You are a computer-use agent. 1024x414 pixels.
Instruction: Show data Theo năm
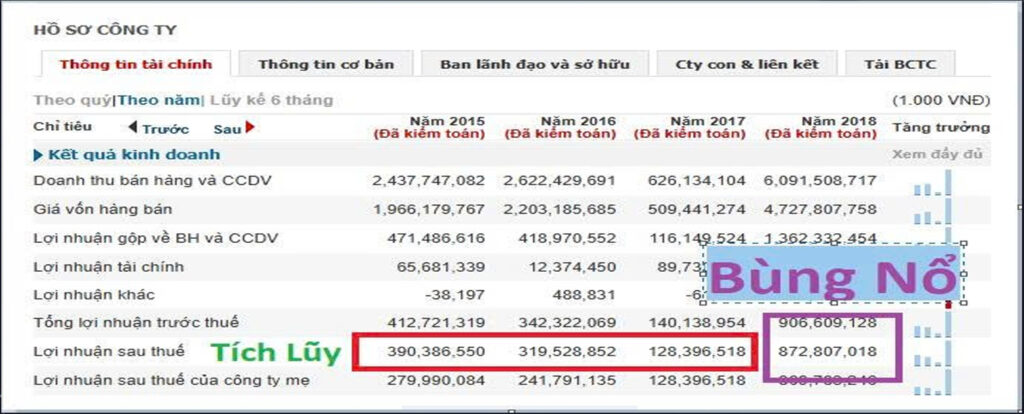(158, 101)
